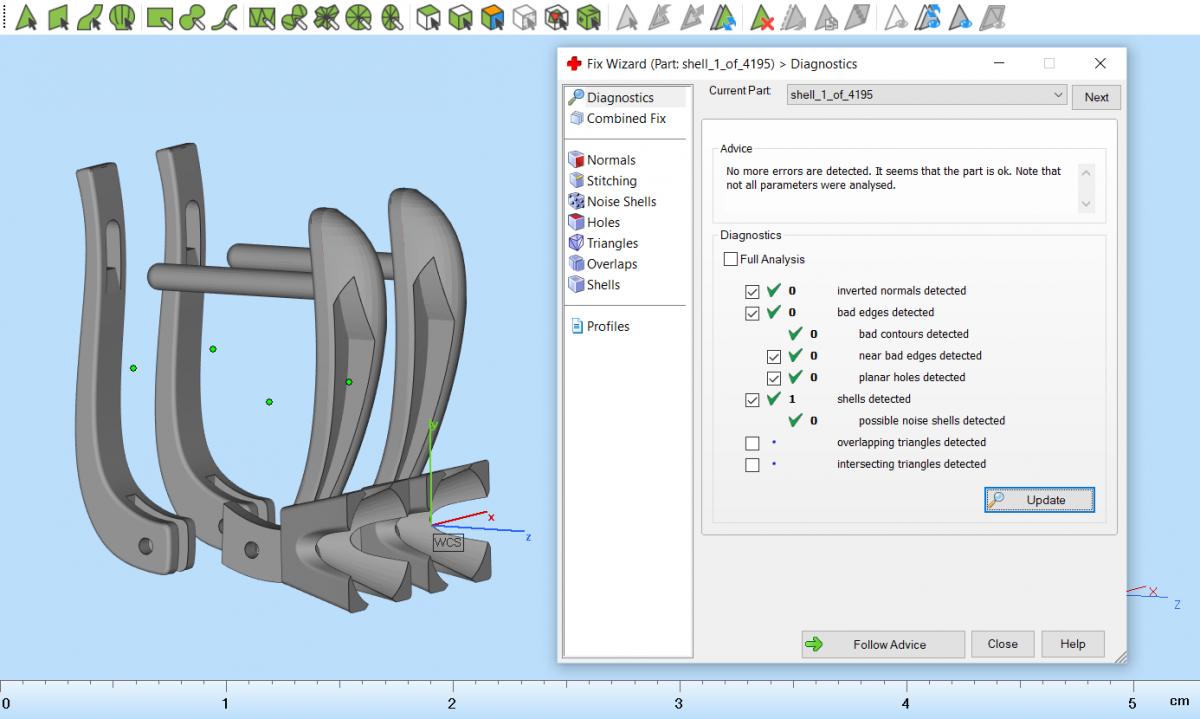
Task: Open the Normals fix page
Action: [x=610, y=160]
